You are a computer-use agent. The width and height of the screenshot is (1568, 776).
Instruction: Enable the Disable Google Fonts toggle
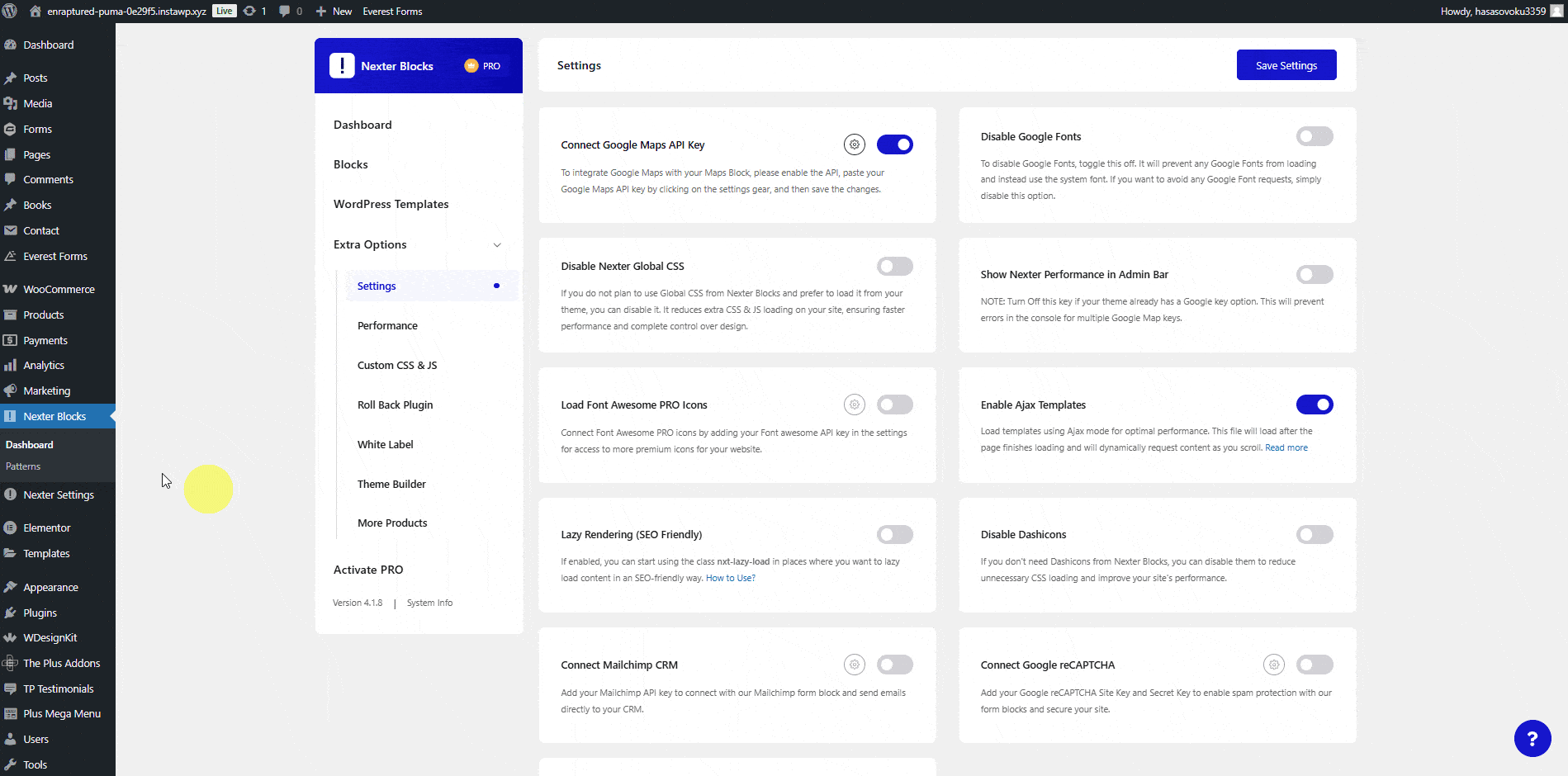click(1314, 136)
